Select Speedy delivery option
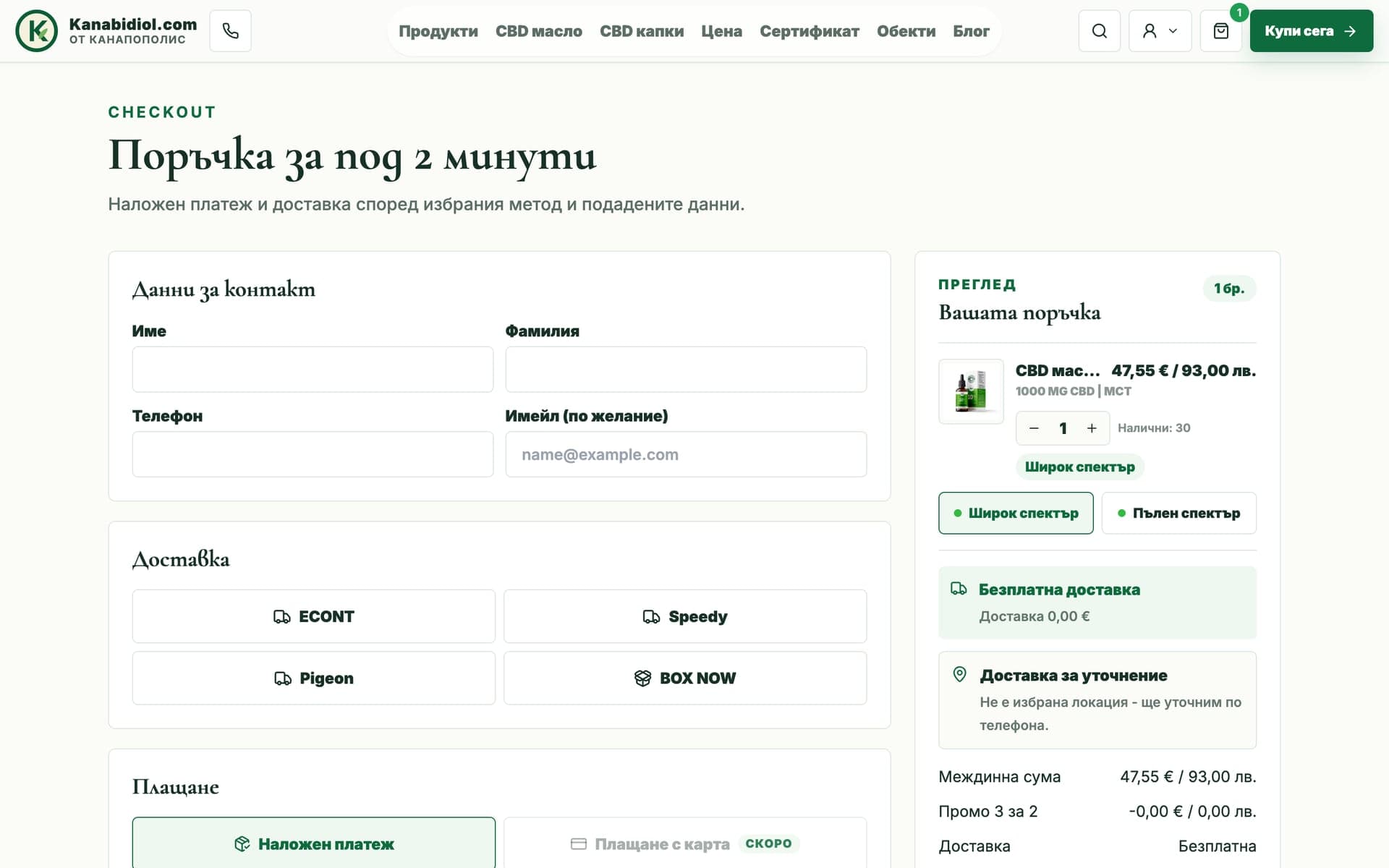 click(685, 616)
